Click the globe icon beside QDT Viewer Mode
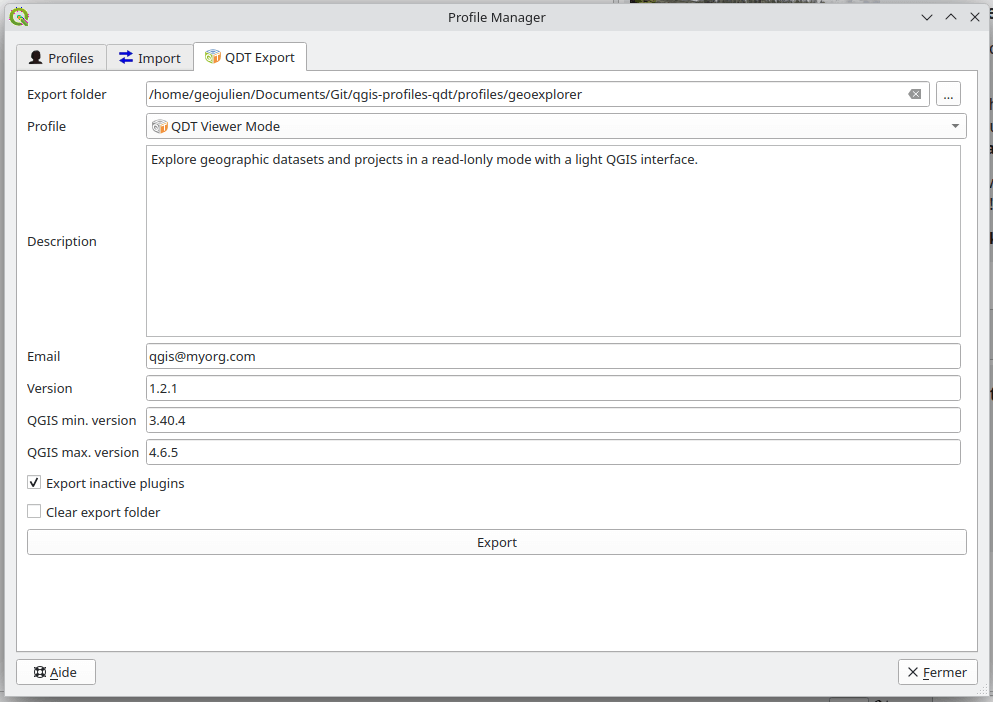This screenshot has width=993, height=702. click(x=159, y=126)
